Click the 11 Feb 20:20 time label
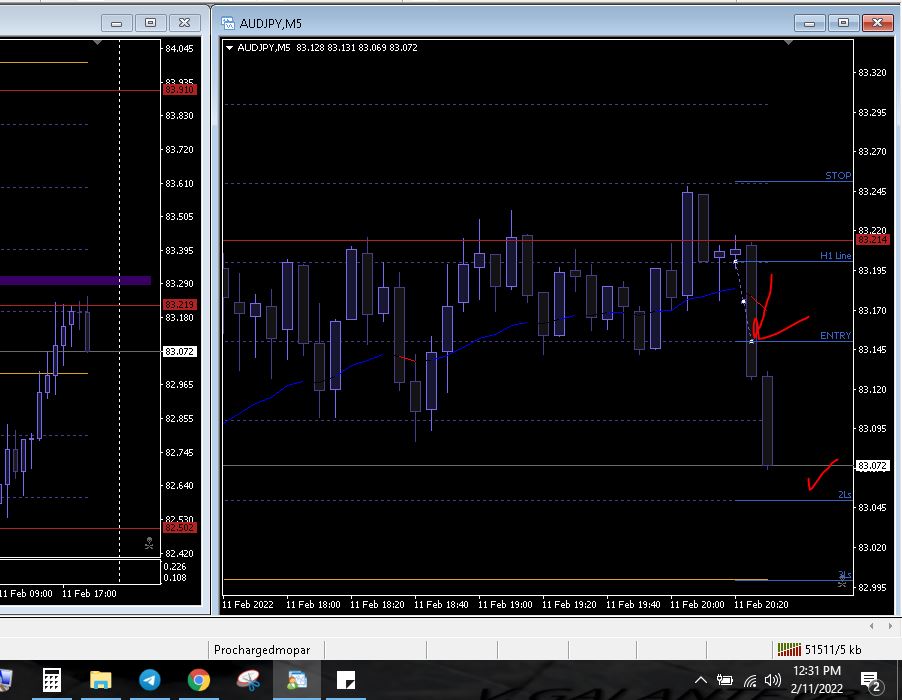Screen dimensions: 902x700 coord(761,605)
